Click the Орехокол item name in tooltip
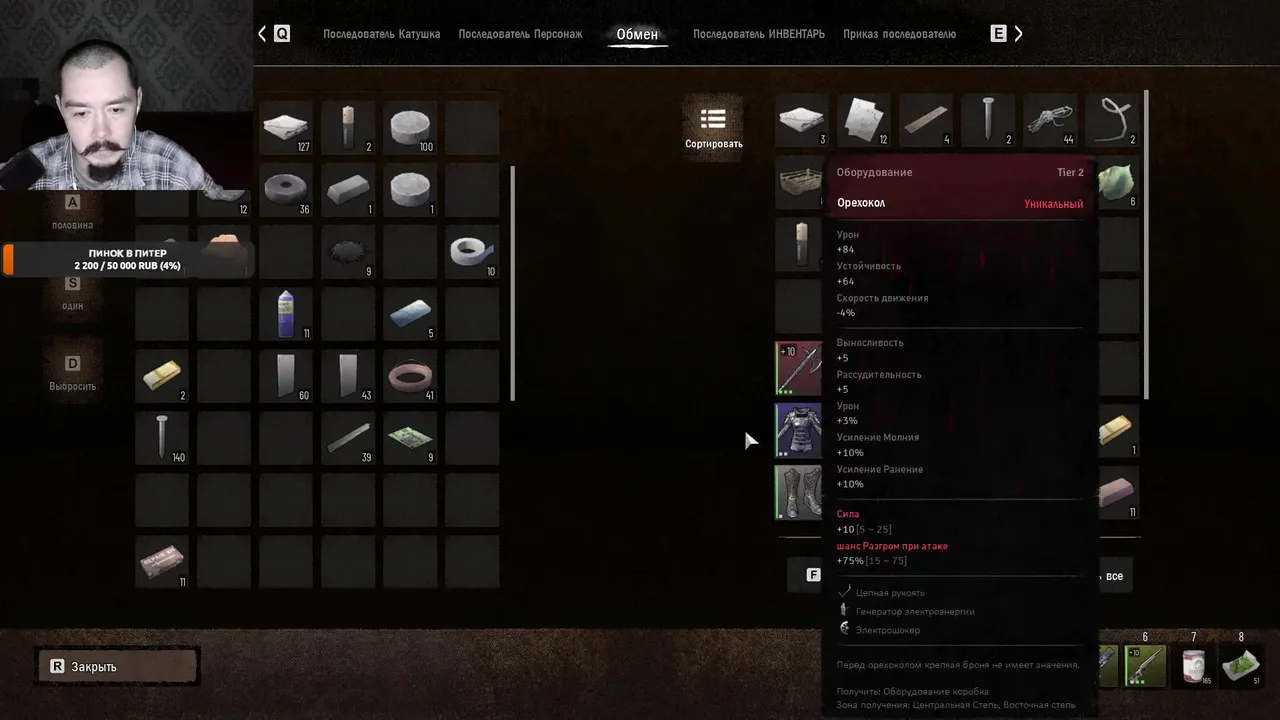The height and width of the screenshot is (720, 1280). (x=861, y=203)
